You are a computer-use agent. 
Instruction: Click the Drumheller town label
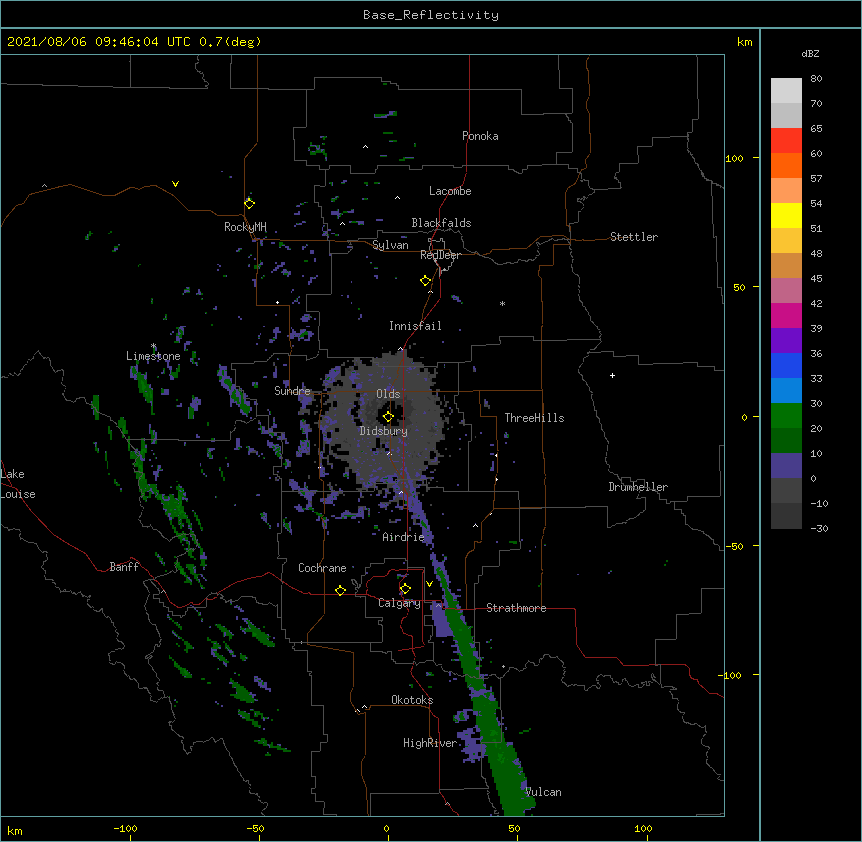[638, 487]
